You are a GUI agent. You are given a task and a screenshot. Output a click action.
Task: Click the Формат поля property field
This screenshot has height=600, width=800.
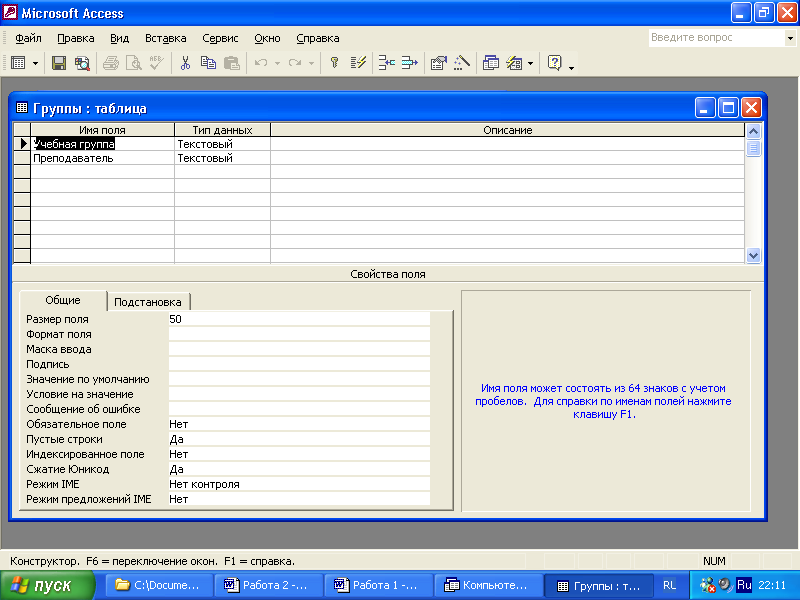tap(299, 334)
